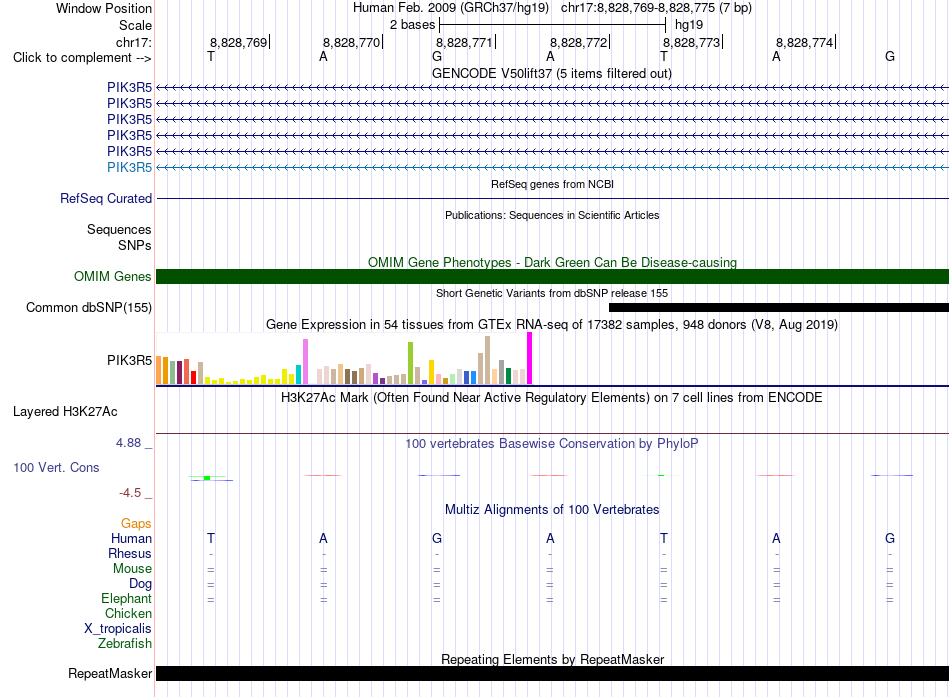Click the tall magenta GTEx expression bar

(x=530, y=358)
